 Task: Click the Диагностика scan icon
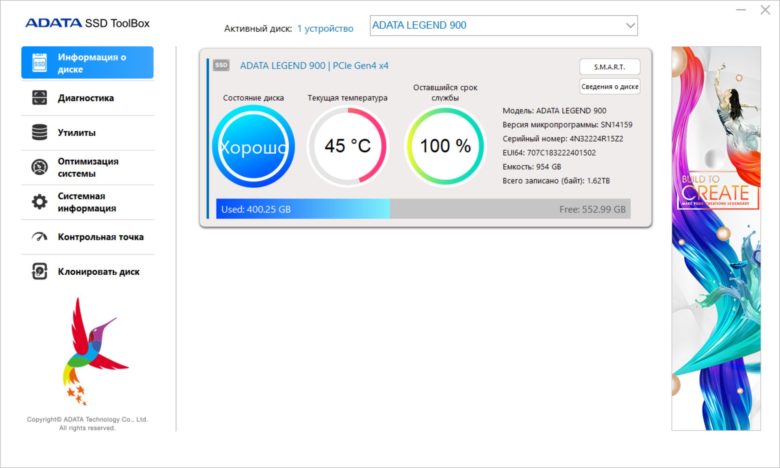[x=39, y=97]
